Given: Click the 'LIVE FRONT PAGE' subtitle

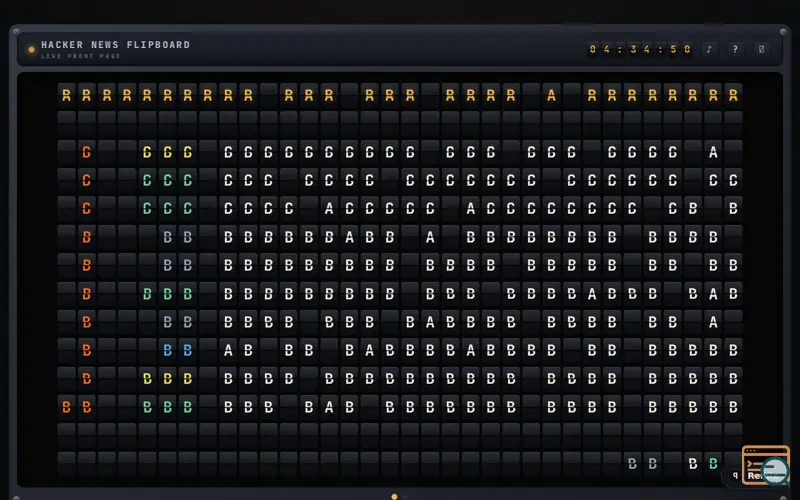Looking at the screenshot, I should (81, 56).
